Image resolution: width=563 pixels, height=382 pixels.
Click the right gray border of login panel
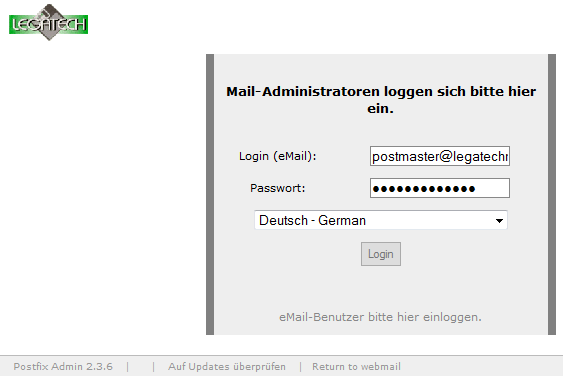pos(552,195)
